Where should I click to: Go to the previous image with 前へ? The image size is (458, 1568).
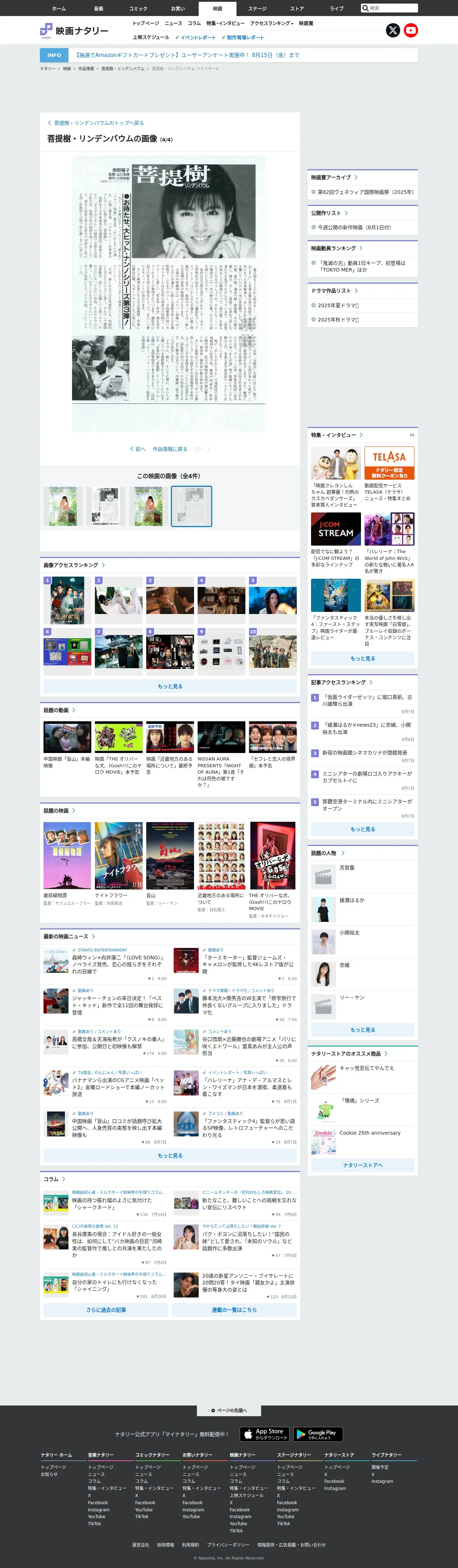click(x=138, y=449)
